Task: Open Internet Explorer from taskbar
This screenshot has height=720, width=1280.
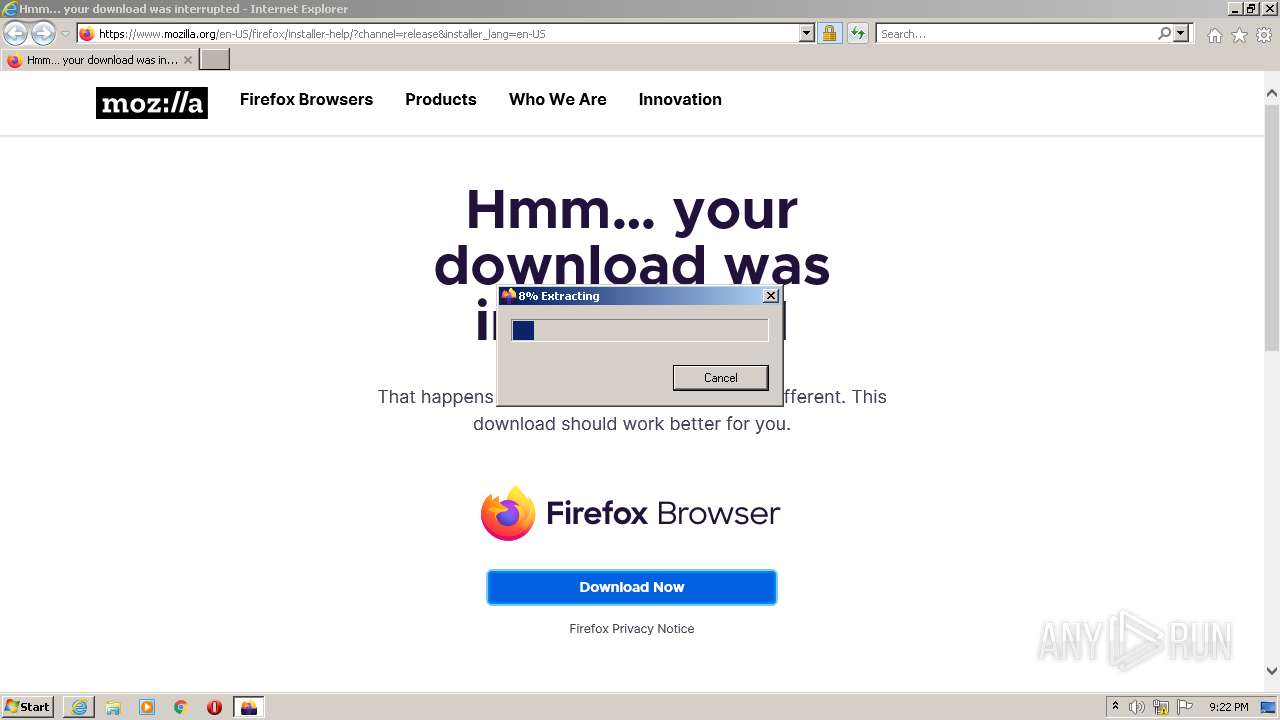Action: pyautogui.click(x=79, y=707)
